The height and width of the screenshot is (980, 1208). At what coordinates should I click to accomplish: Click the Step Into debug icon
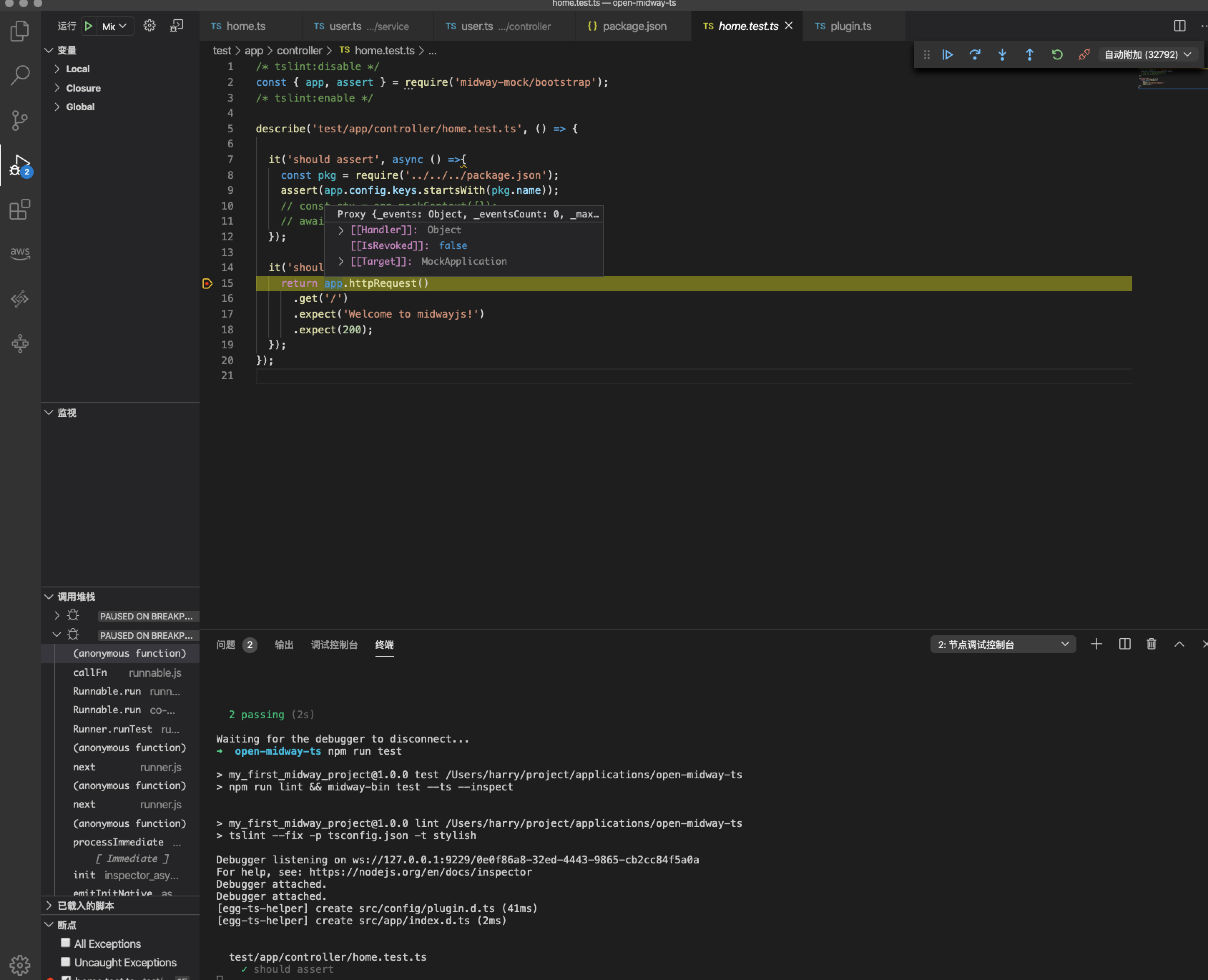tap(1002, 55)
